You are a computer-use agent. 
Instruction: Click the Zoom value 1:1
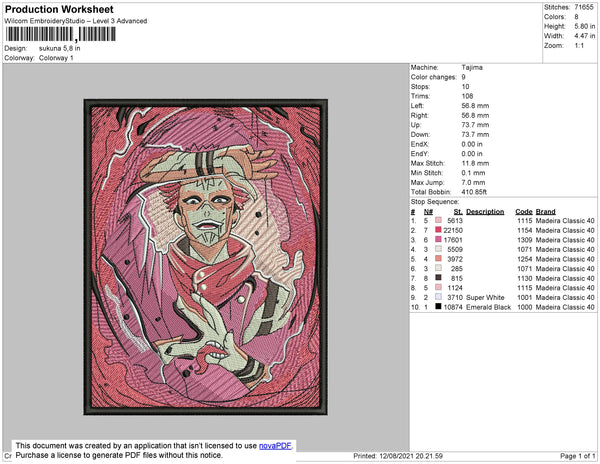coord(579,46)
